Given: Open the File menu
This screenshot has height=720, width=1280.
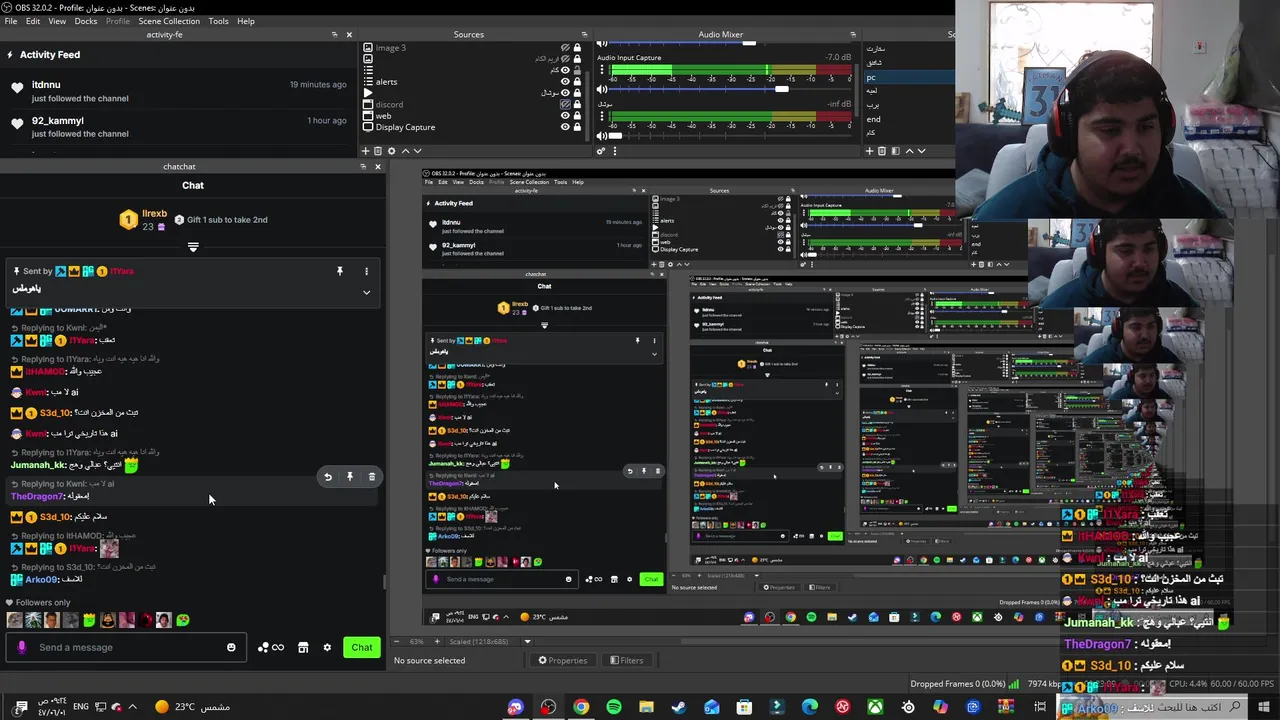Looking at the screenshot, I should pyautogui.click(x=10, y=21).
